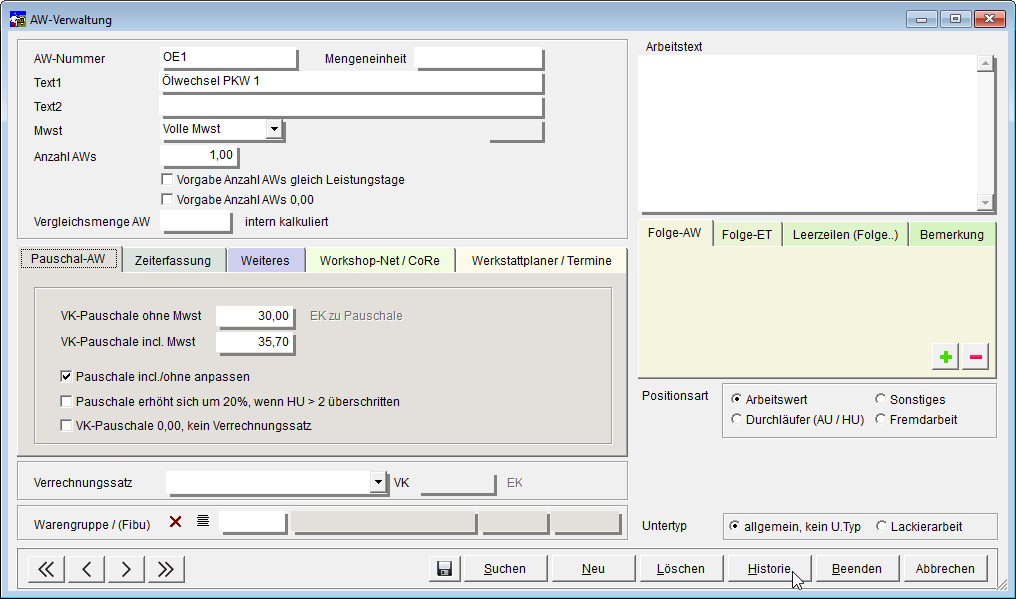The image size is (1016, 599).
Task: Select Lackierarbeit subtype
Action: pos(881,526)
